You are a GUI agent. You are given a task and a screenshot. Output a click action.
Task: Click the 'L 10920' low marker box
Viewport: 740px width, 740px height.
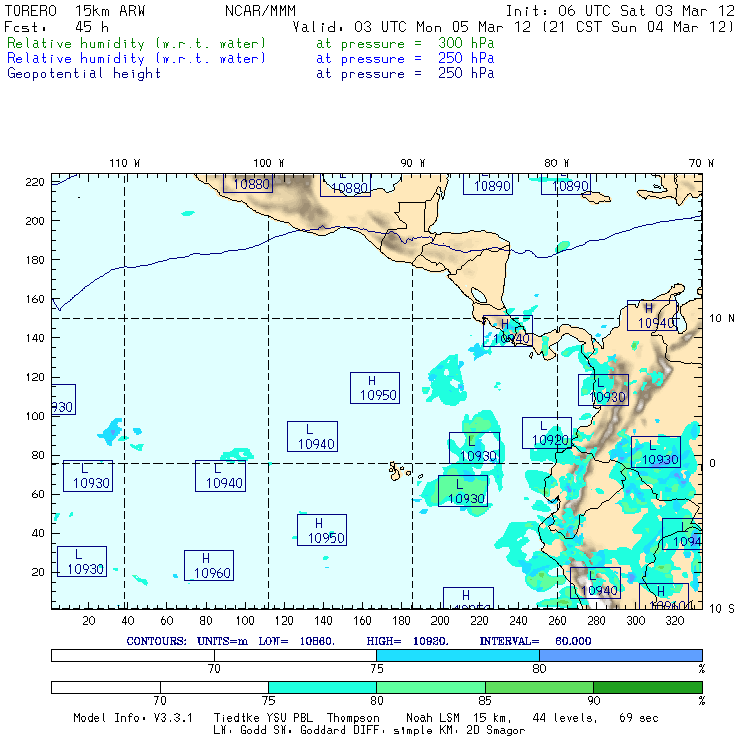point(547,433)
